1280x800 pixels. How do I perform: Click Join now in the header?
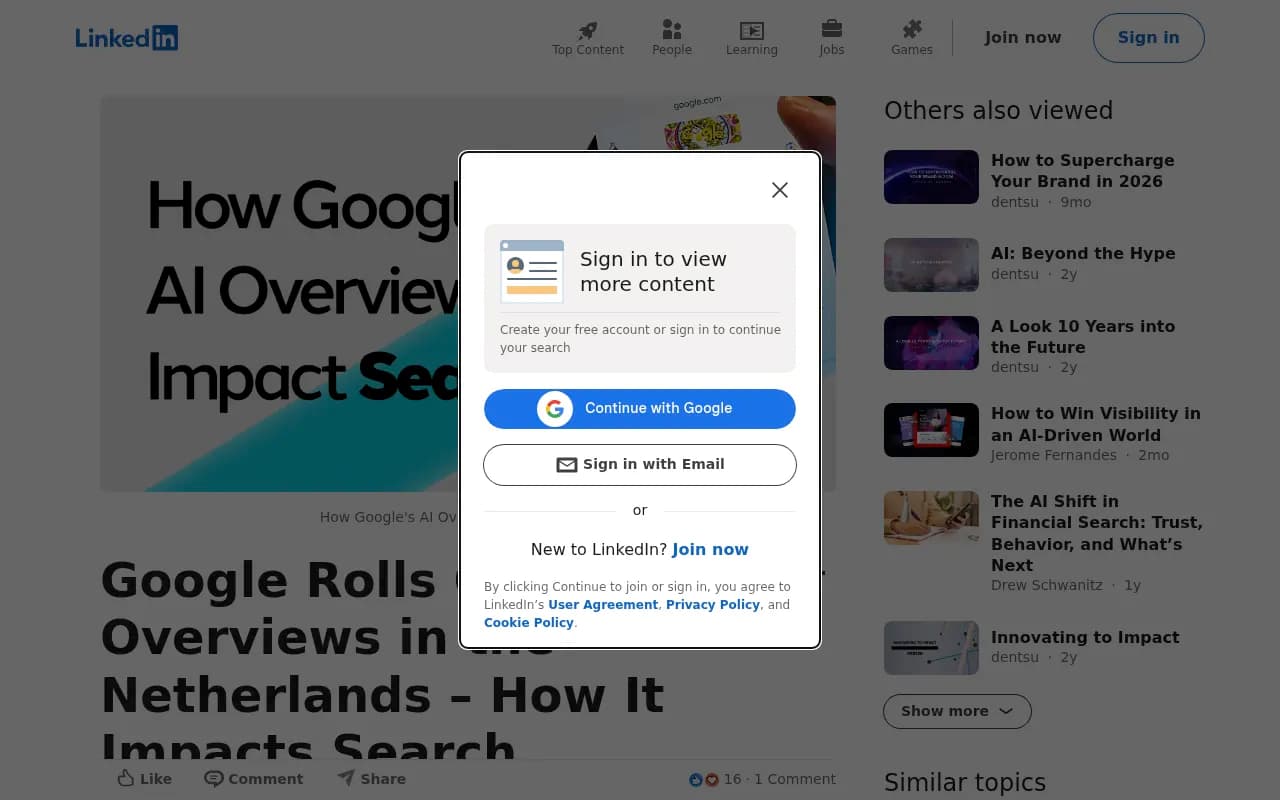(x=1023, y=38)
